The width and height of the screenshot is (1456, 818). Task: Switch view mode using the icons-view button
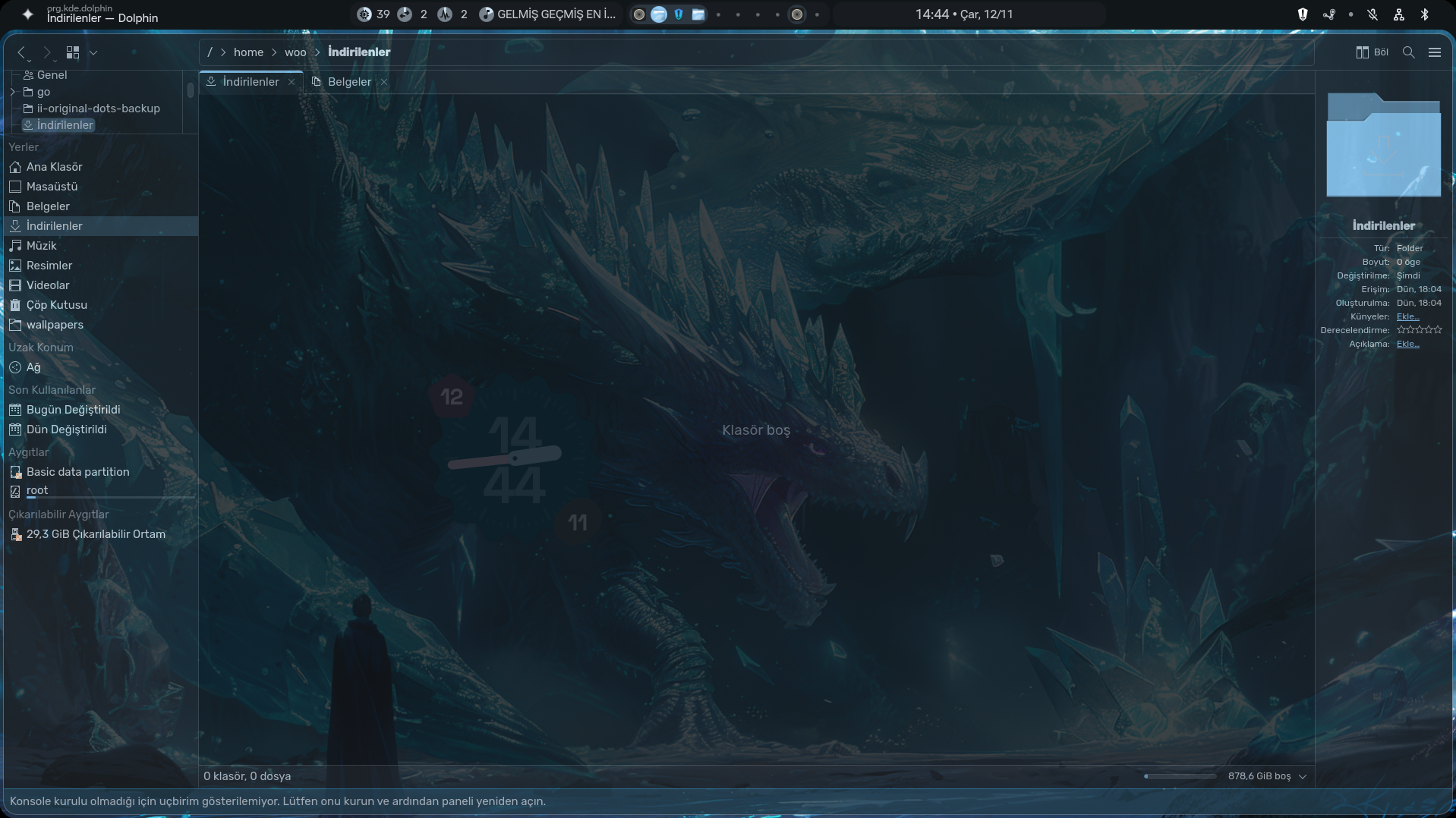coord(73,52)
